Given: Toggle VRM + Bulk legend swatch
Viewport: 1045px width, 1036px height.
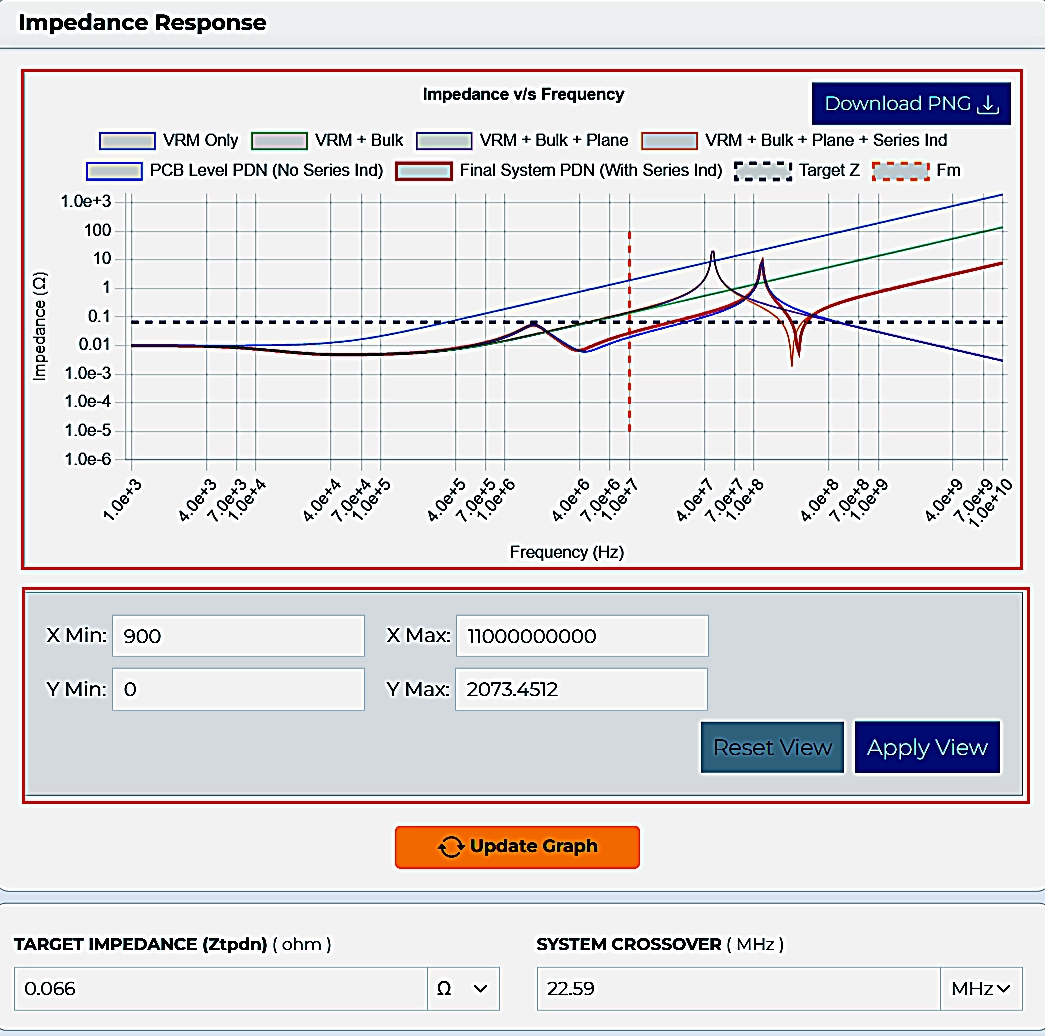Looking at the screenshot, I should pyautogui.click(x=279, y=141).
